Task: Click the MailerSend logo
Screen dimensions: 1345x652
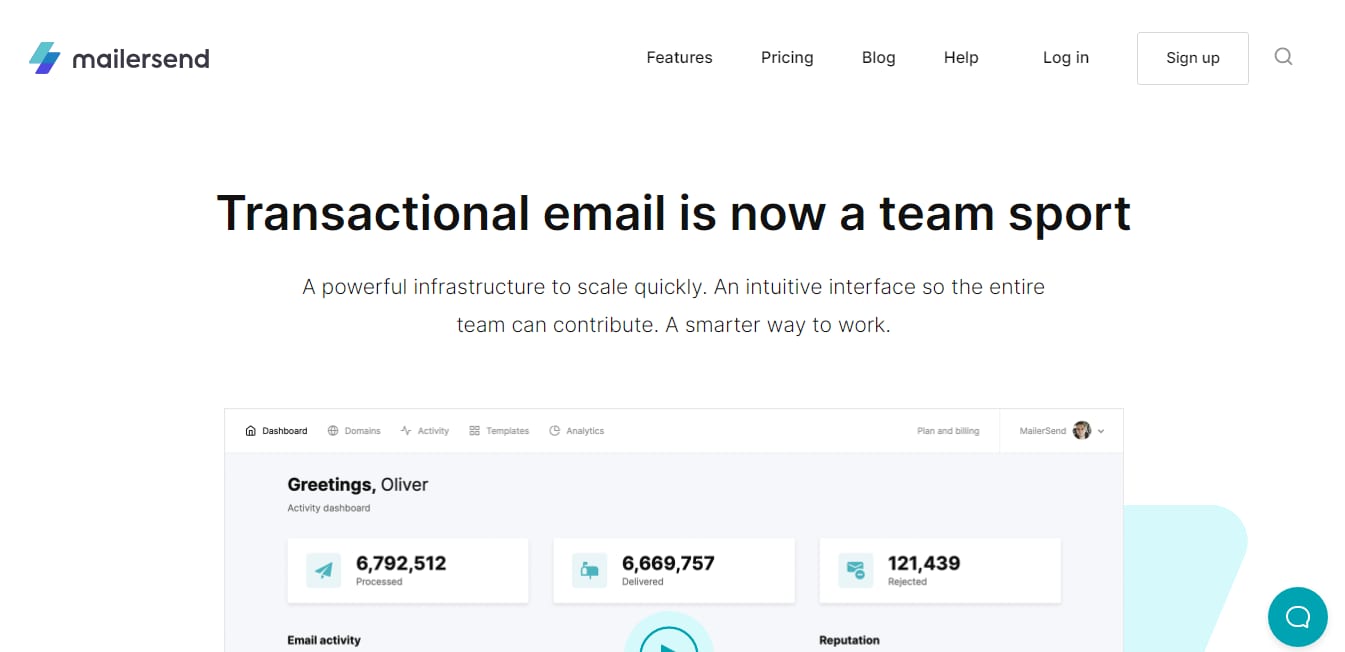Action: coord(119,58)
